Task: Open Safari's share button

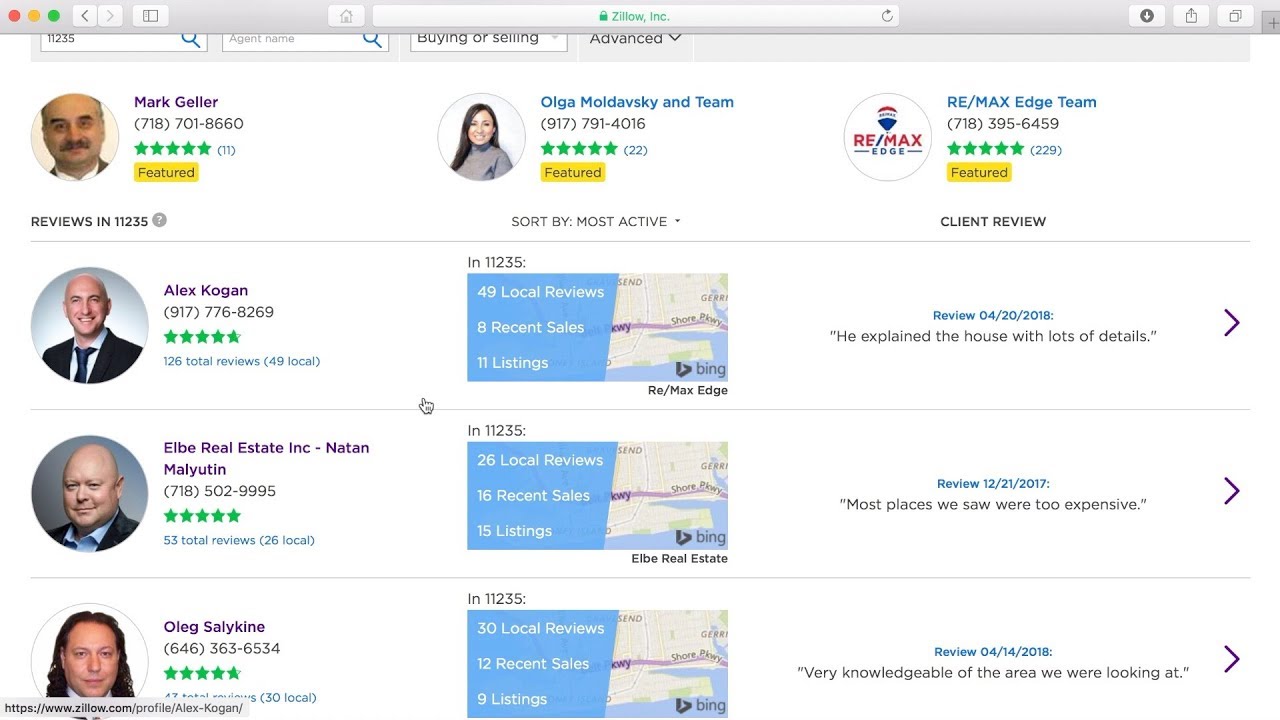Action: coord(1191,16)
